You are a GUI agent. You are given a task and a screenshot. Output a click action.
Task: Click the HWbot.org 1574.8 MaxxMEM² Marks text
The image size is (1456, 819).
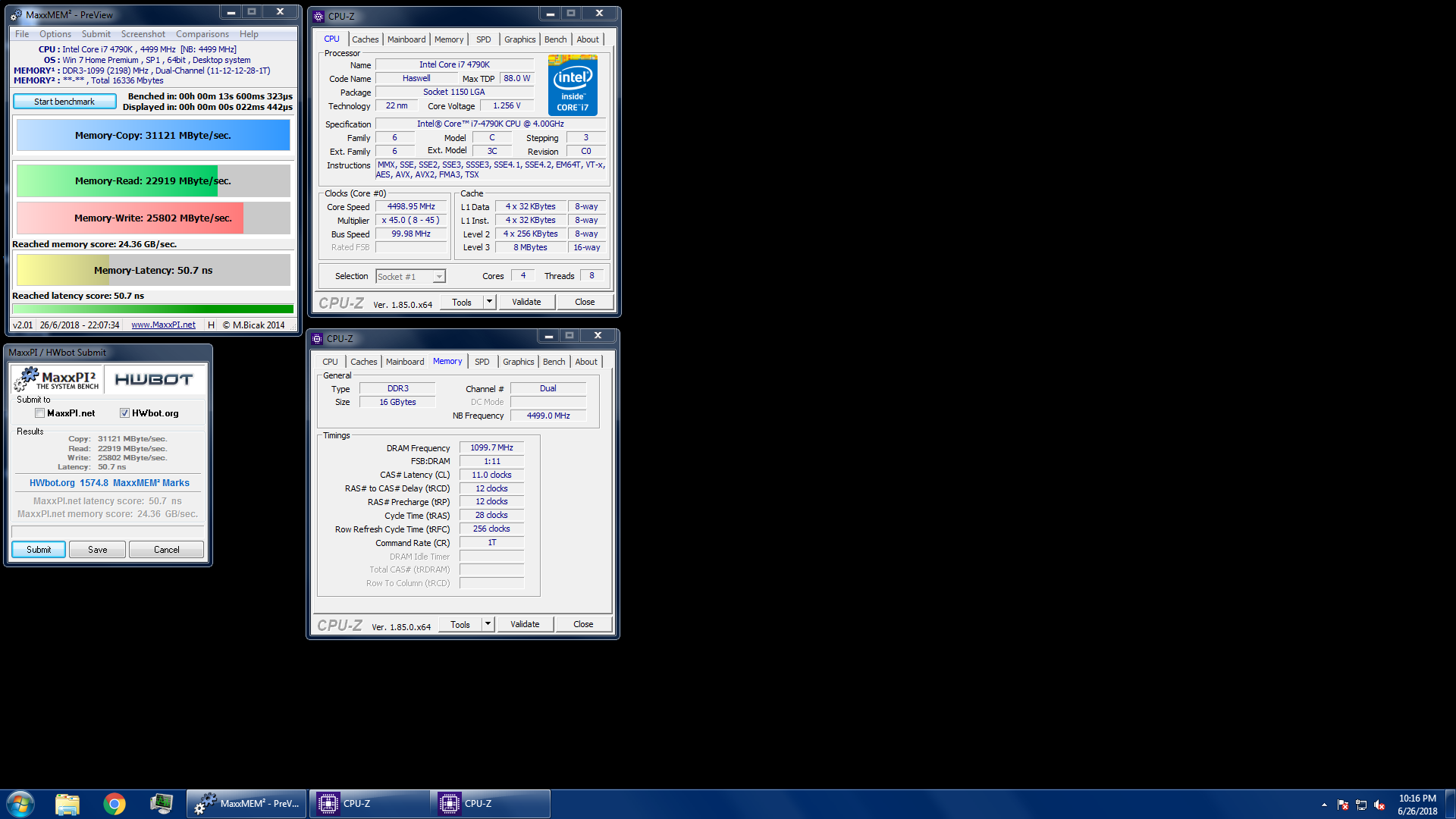[x=109, y=483]
